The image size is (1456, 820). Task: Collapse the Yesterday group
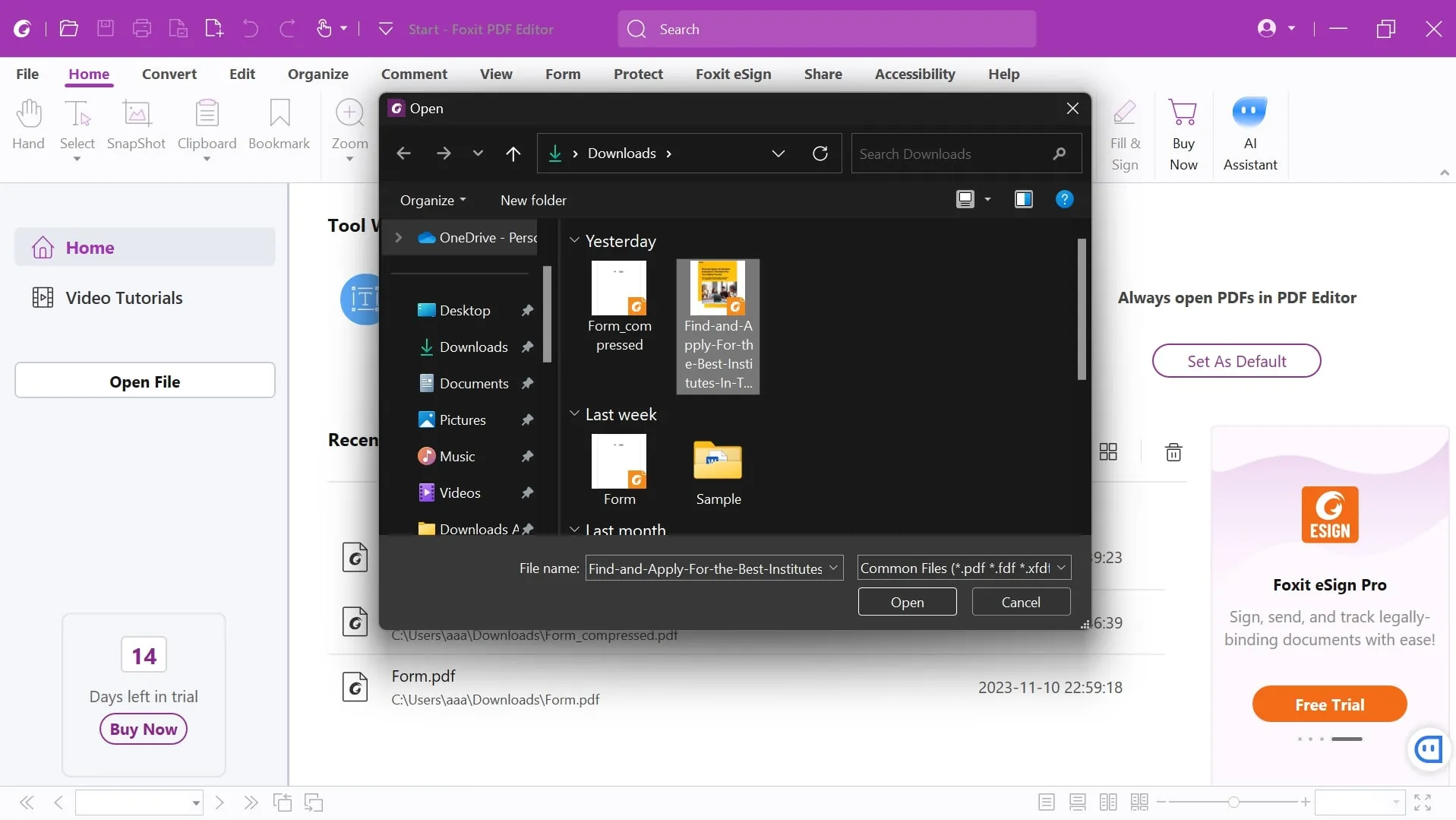click(x=575, y=240)
